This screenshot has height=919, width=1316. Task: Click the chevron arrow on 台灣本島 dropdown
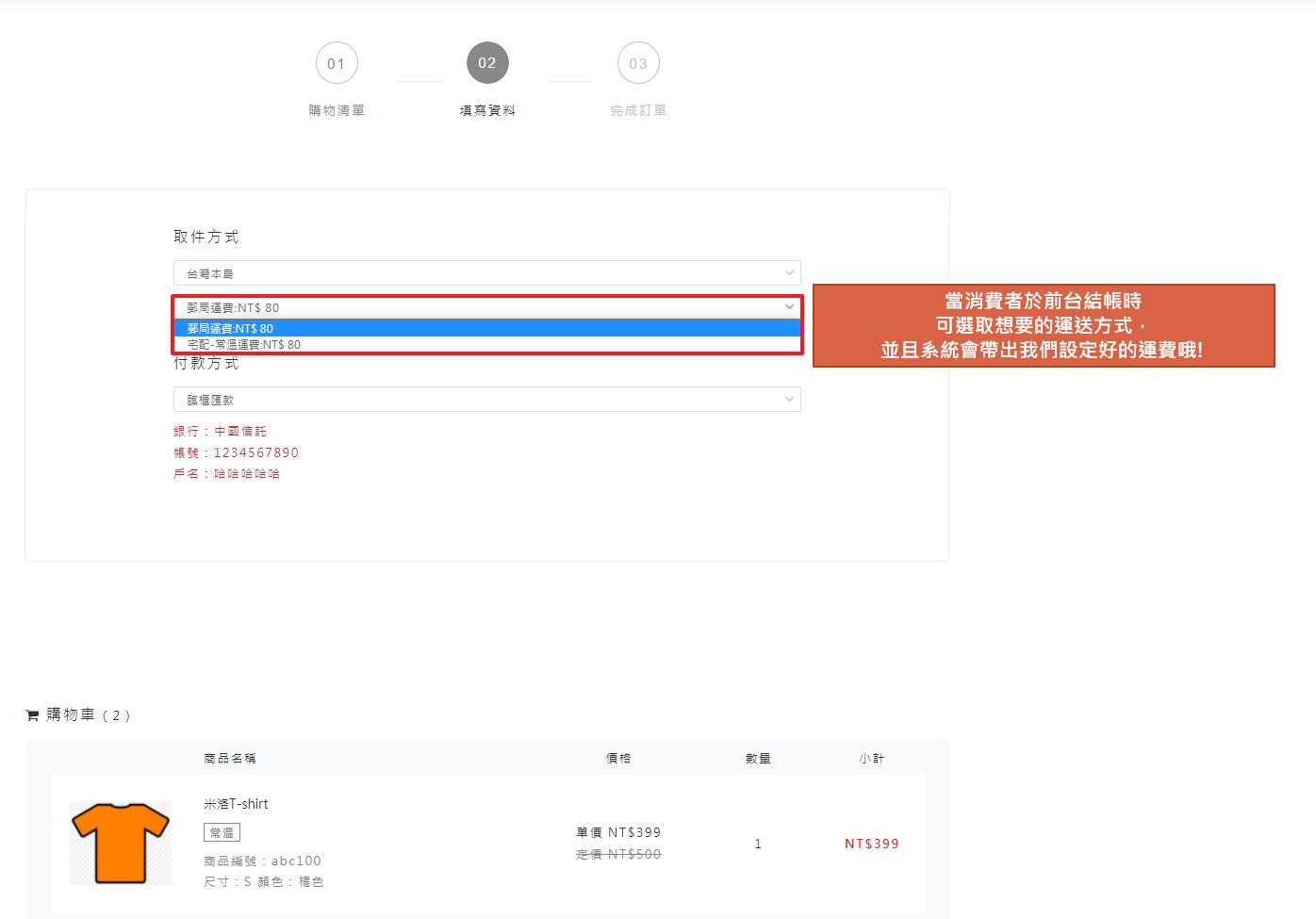click(x=789, y=273)
